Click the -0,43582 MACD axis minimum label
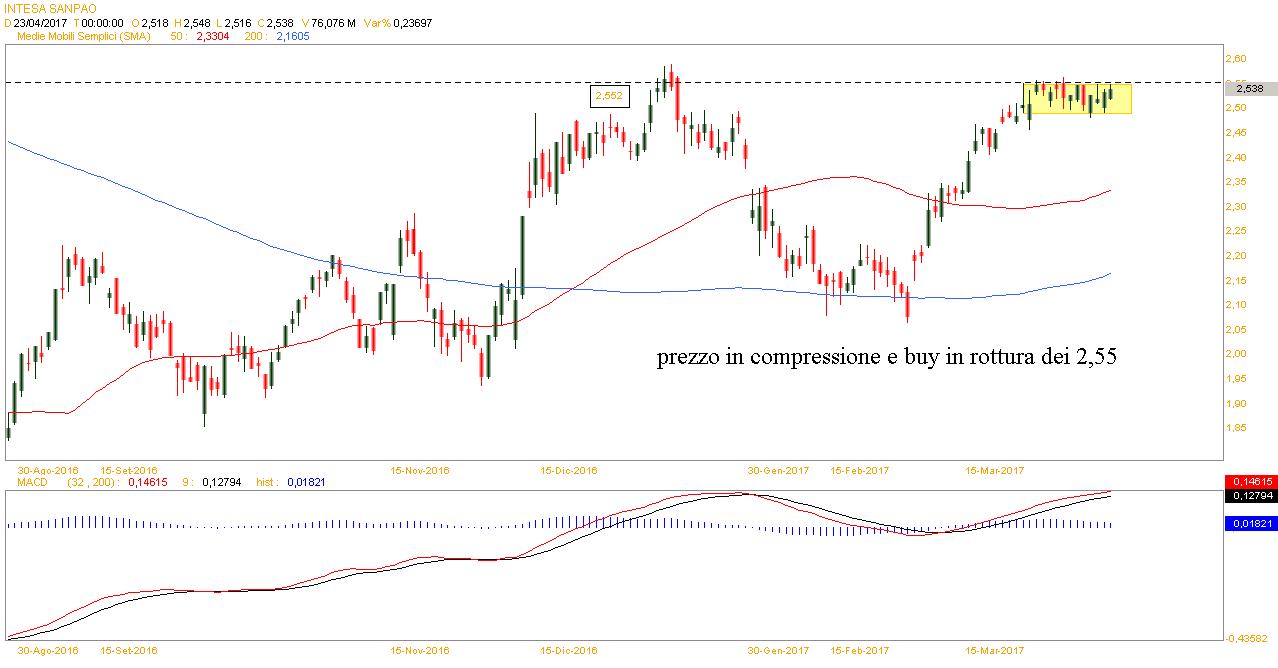Image resolution: width=1278 pixels, height=668 pixels. 1249,637
